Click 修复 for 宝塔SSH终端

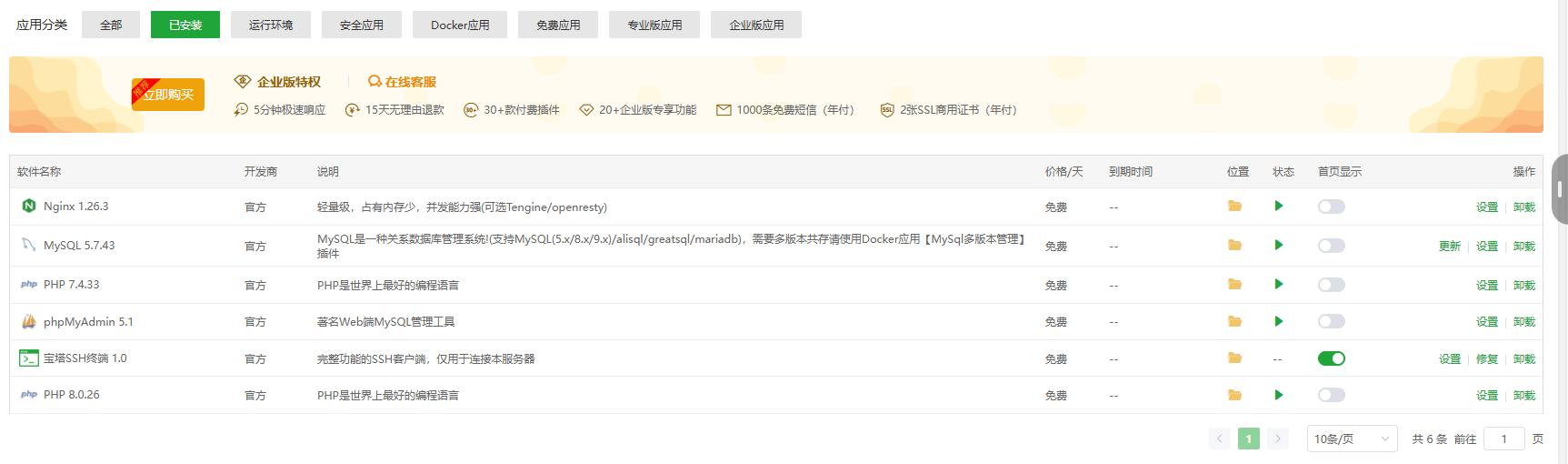pyautogui.click(x=1487, y=359)
